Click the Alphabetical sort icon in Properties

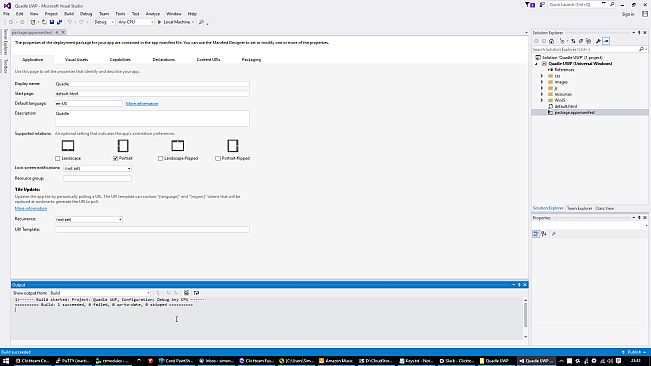coord(544,234)
